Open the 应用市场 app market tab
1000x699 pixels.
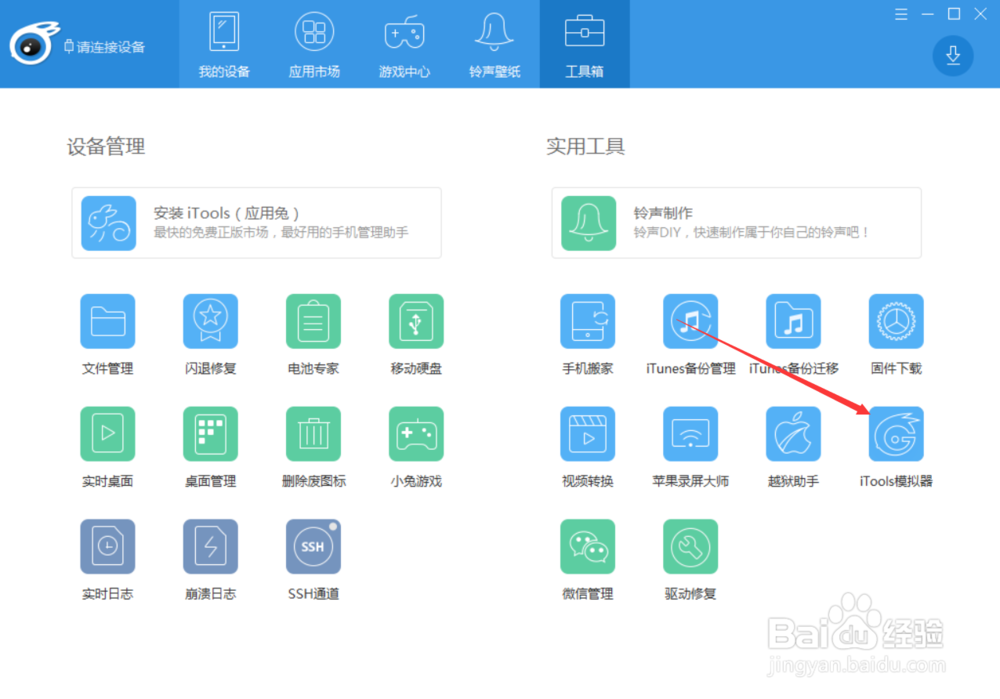coord(314,44)
